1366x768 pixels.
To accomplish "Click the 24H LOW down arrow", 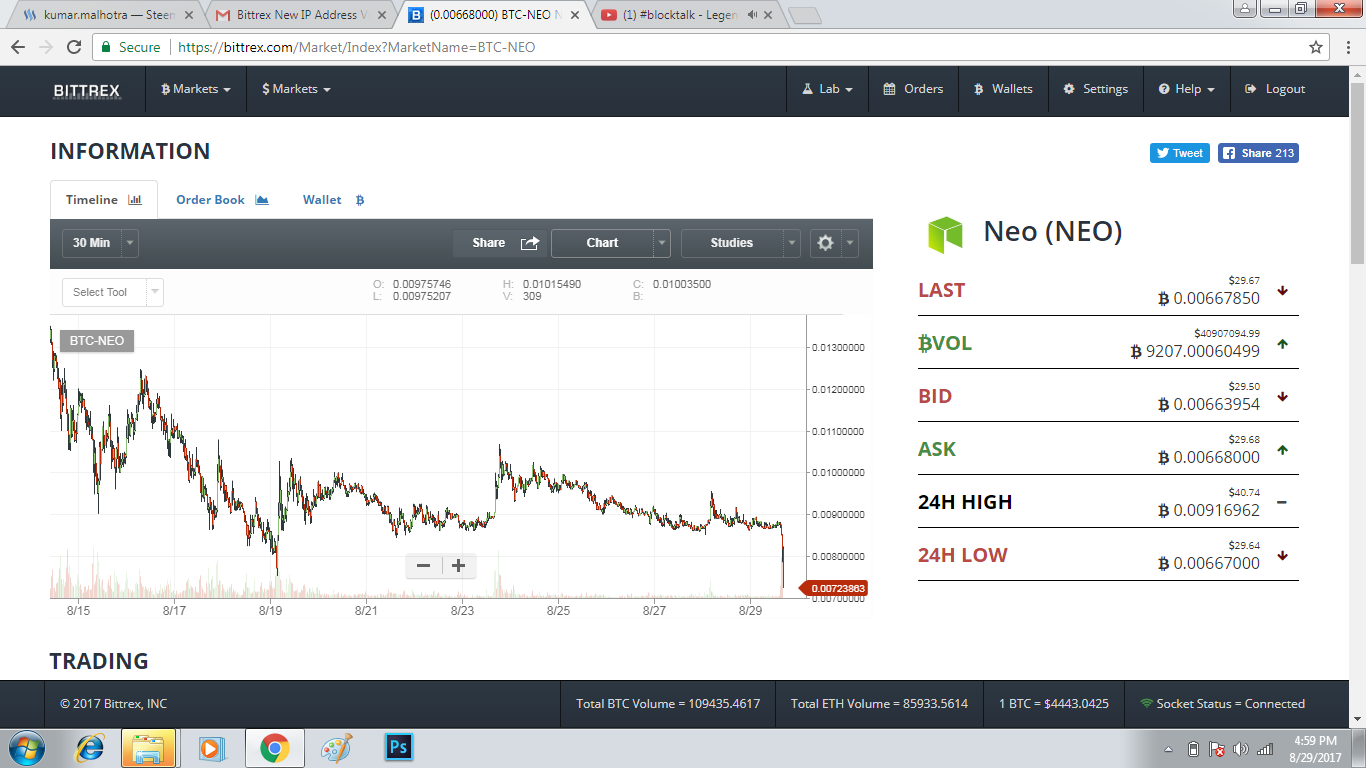I will pos(1282,556).
